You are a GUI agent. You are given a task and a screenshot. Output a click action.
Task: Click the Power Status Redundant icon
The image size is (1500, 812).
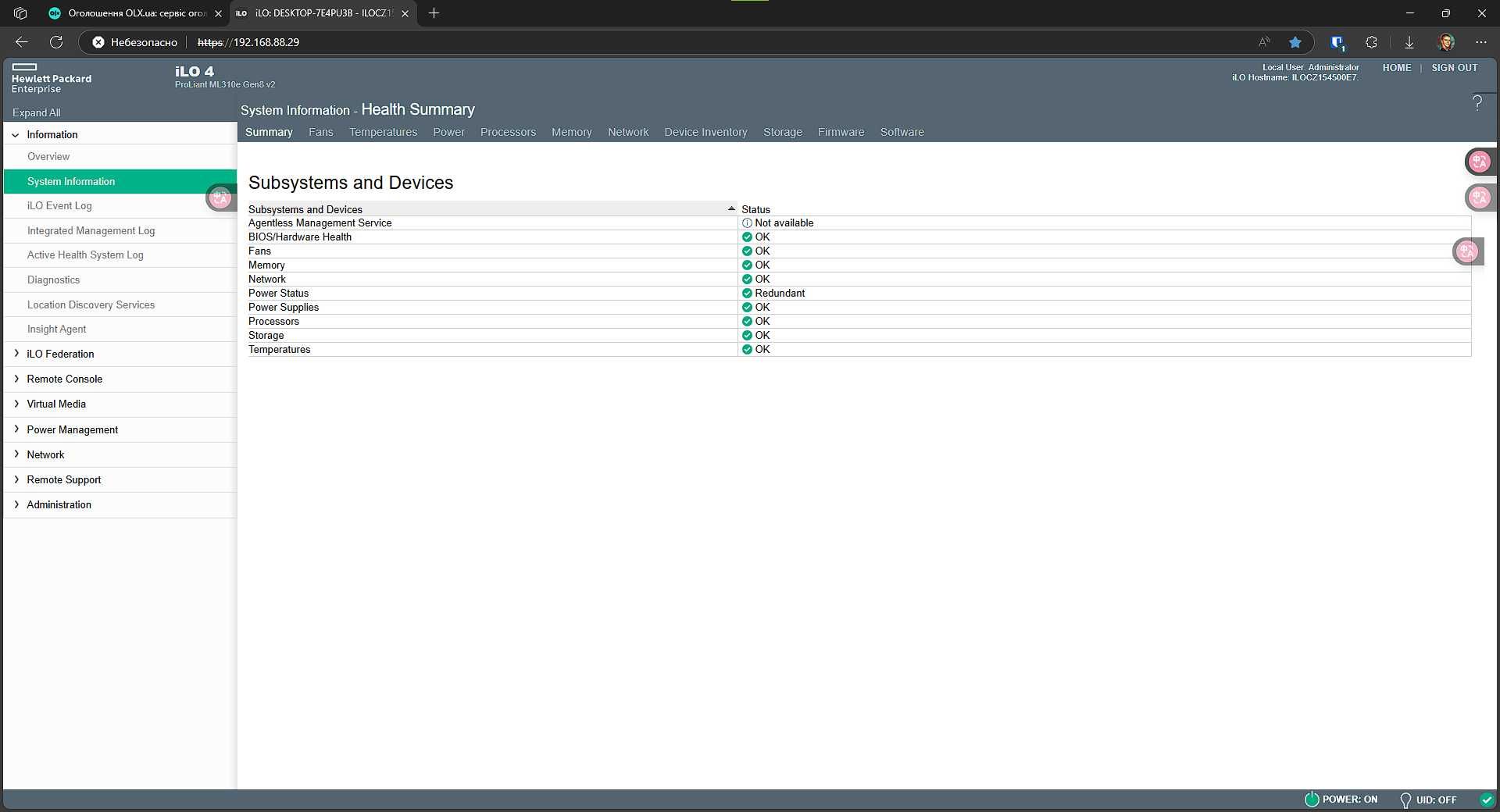click(x=747, y=294)
